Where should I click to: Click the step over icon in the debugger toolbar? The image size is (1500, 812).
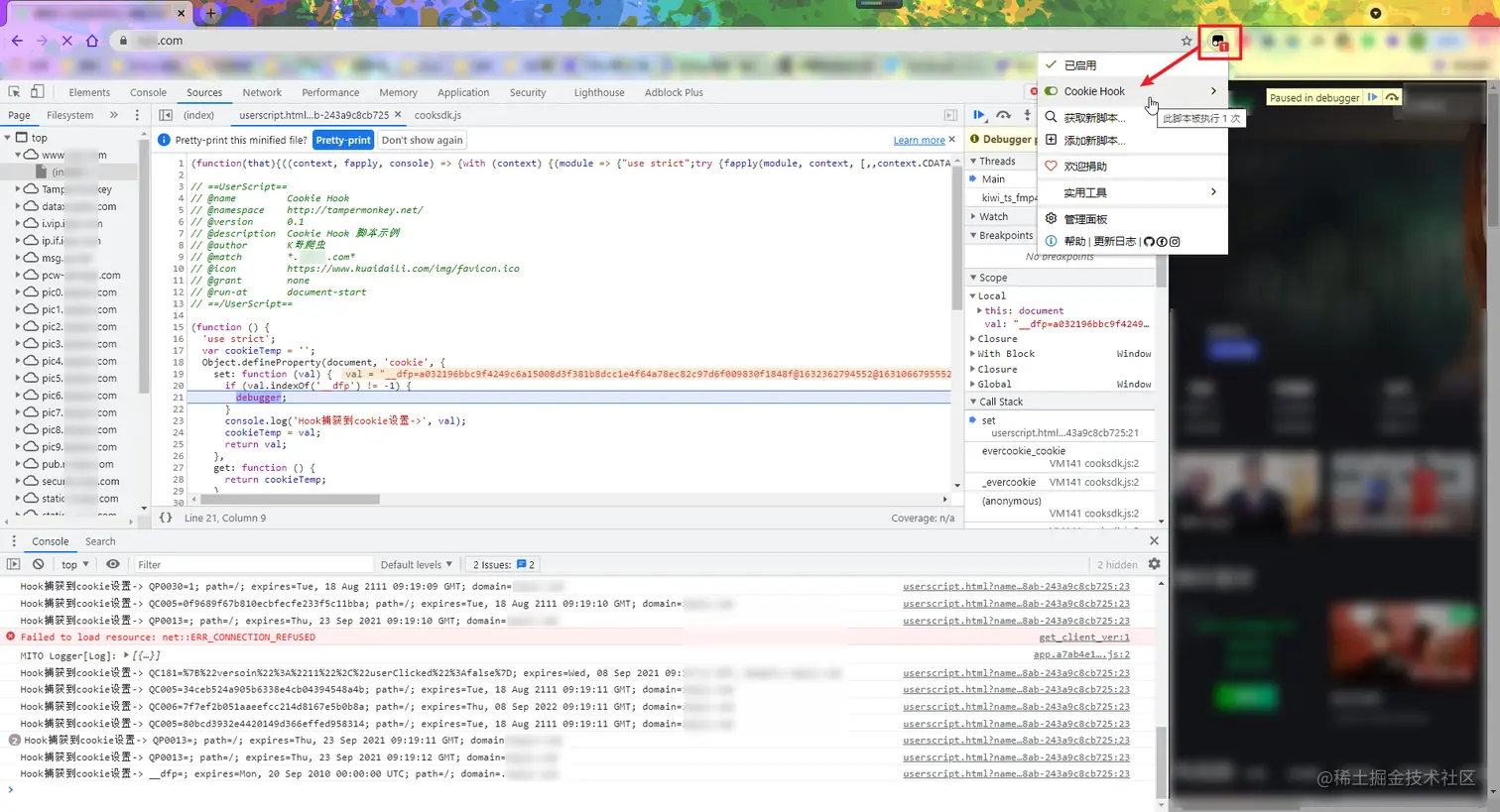(1004, 116)
